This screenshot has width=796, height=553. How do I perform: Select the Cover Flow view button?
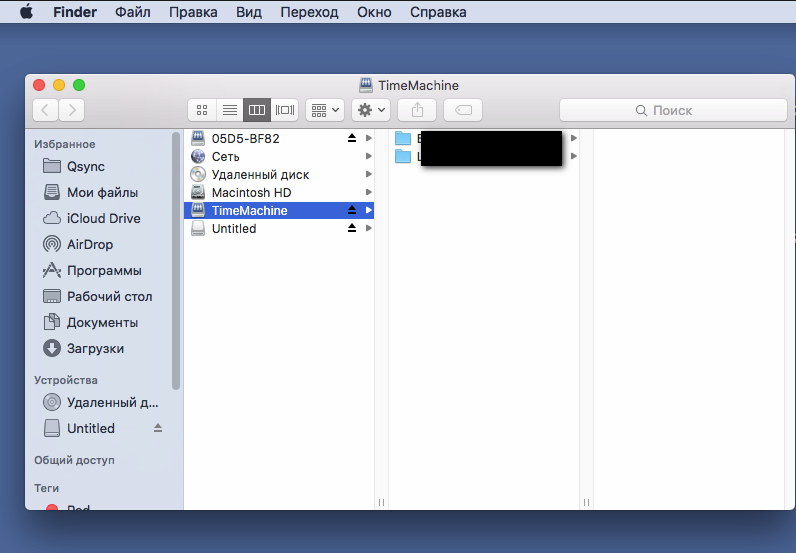[285, 110]
